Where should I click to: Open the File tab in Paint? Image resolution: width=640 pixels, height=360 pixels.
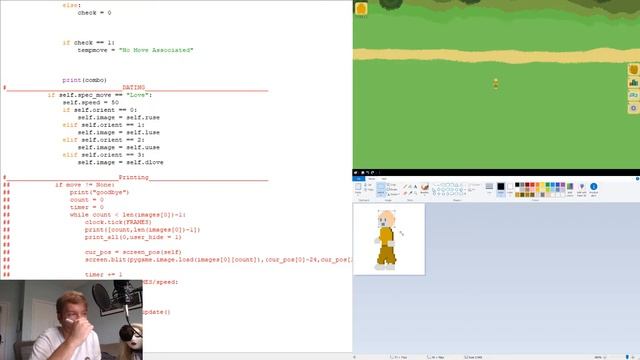click(359, 179)
